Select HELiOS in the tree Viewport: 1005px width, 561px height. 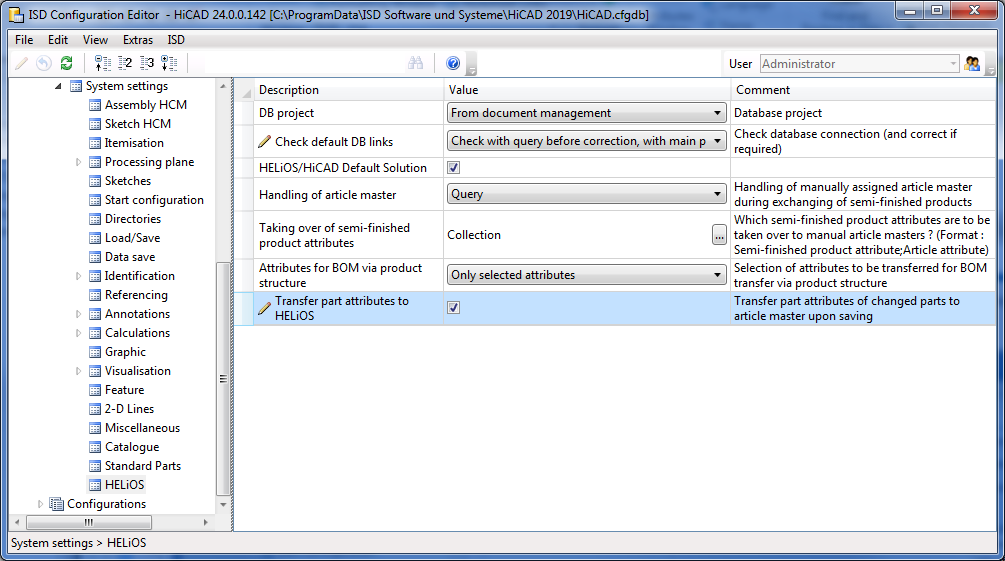(124, 485)
